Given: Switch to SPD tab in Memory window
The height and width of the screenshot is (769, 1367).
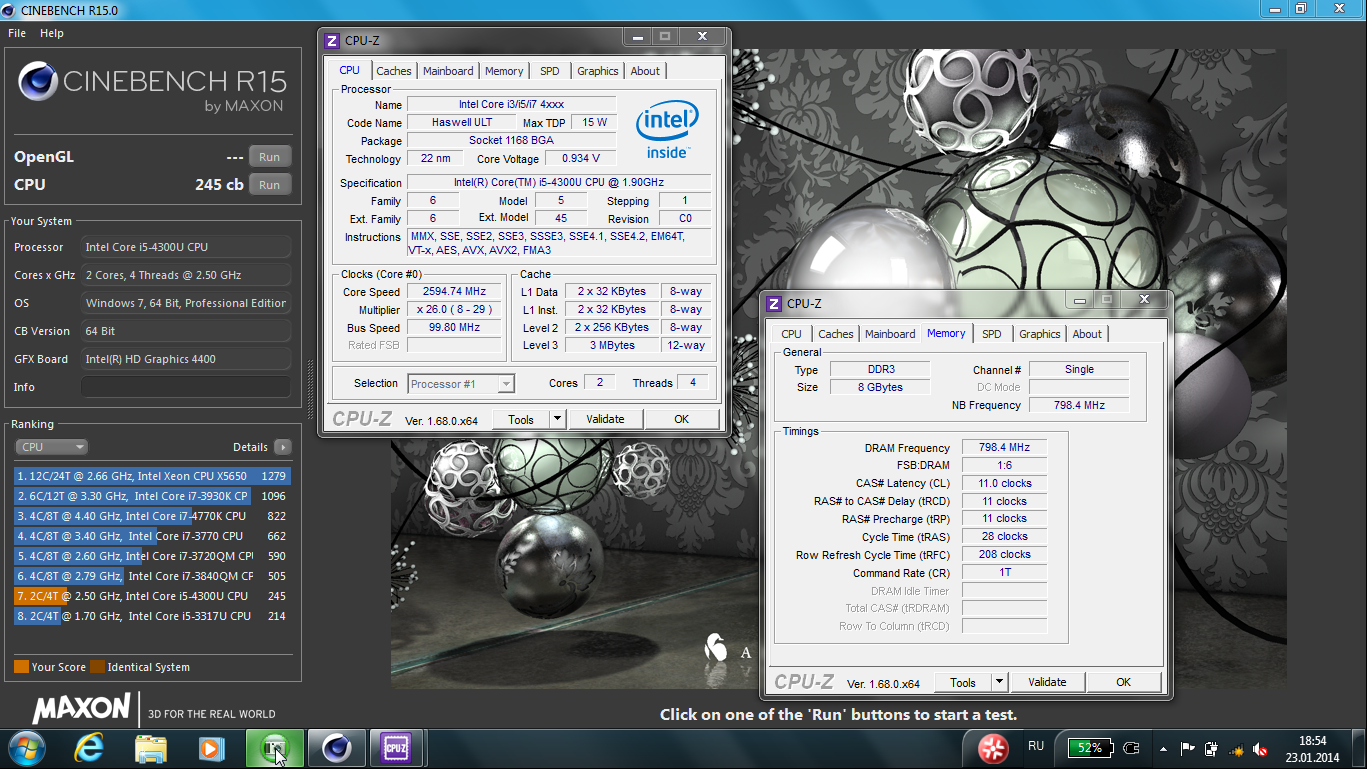Looking at the screenshot, I should tap(991, 334).
